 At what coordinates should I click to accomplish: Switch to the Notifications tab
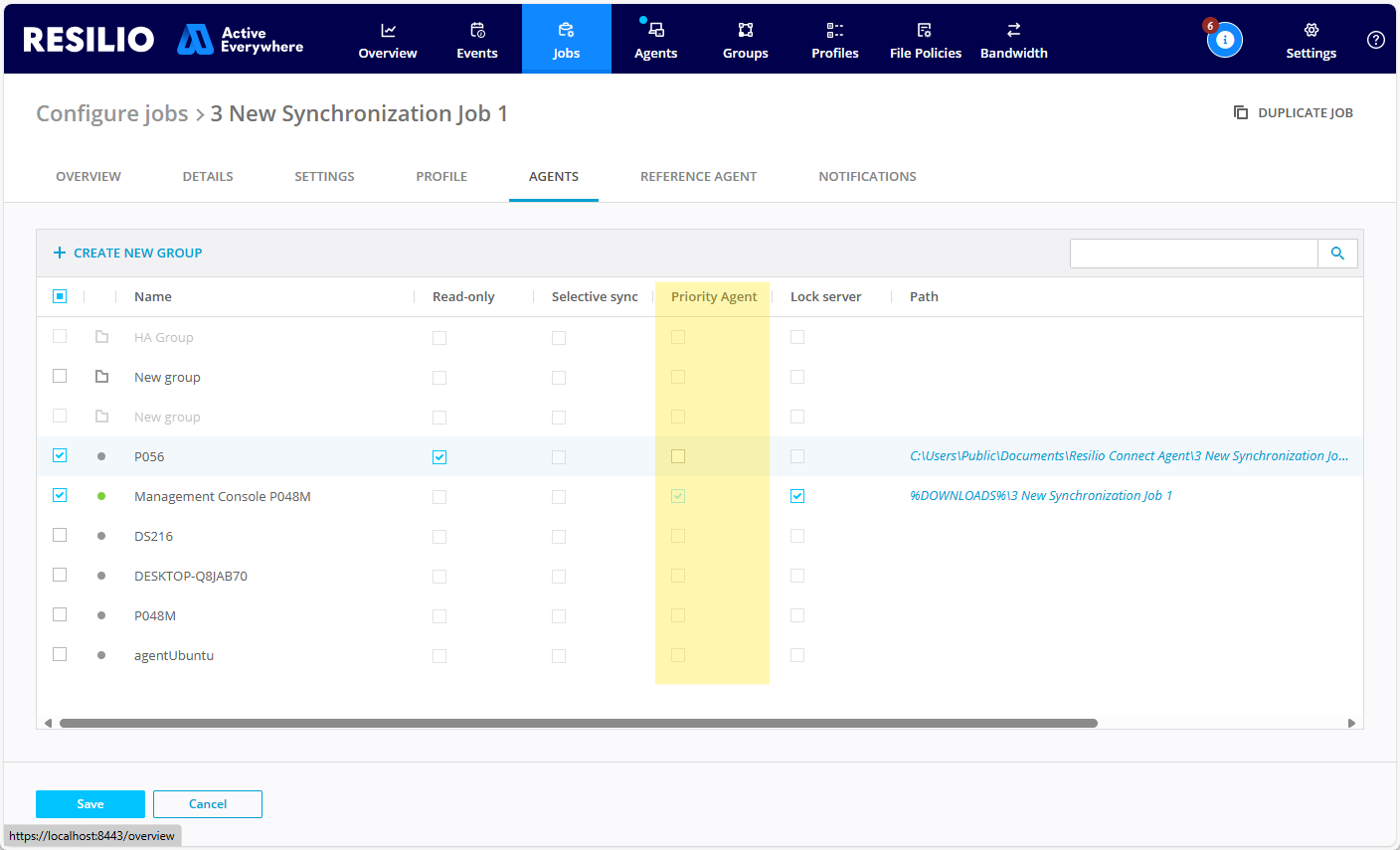coord(867,177)
